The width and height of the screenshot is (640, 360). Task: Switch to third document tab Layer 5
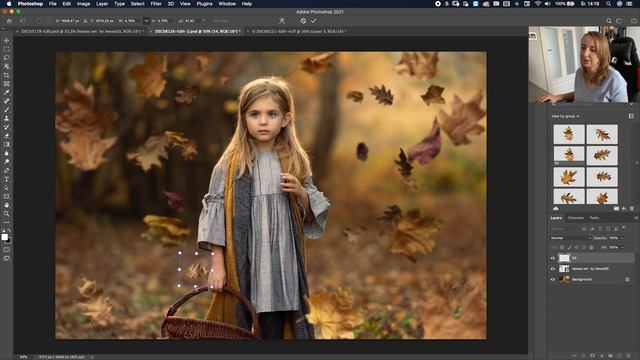click(298, 31)
